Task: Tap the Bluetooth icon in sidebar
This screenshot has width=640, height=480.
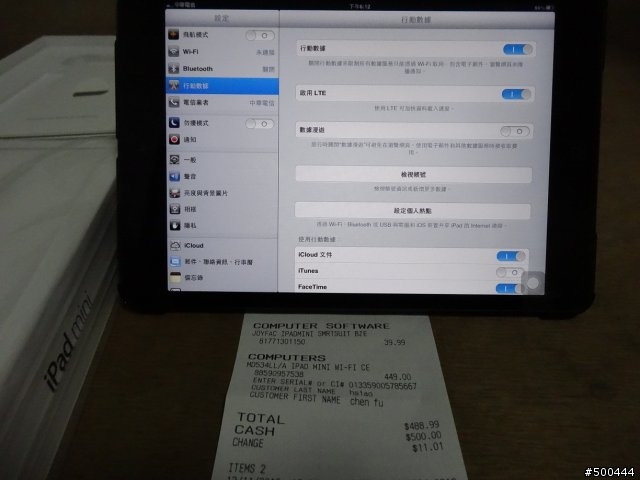Action: pyautogui.click(x=174, y=69)
